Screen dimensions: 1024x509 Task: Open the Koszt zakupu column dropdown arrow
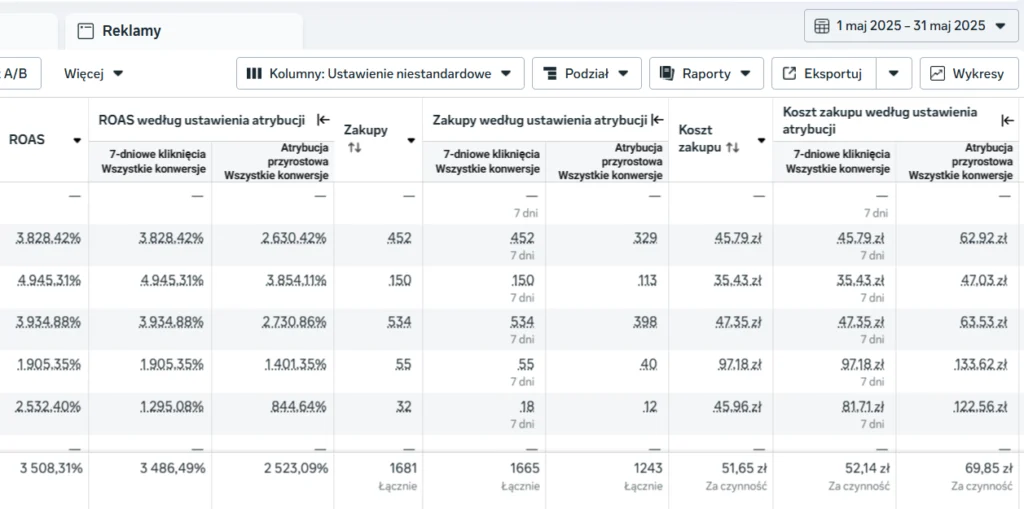point(761,140)
